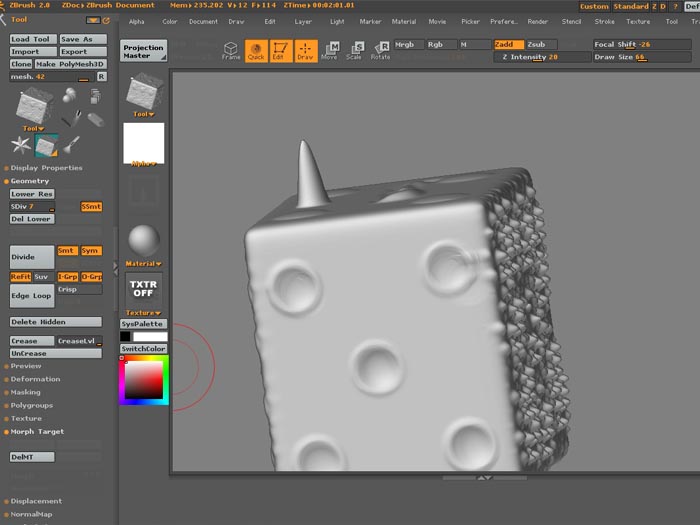Activate the Draw mode icon
The image size is (700, 525).
tap(306, 51)
